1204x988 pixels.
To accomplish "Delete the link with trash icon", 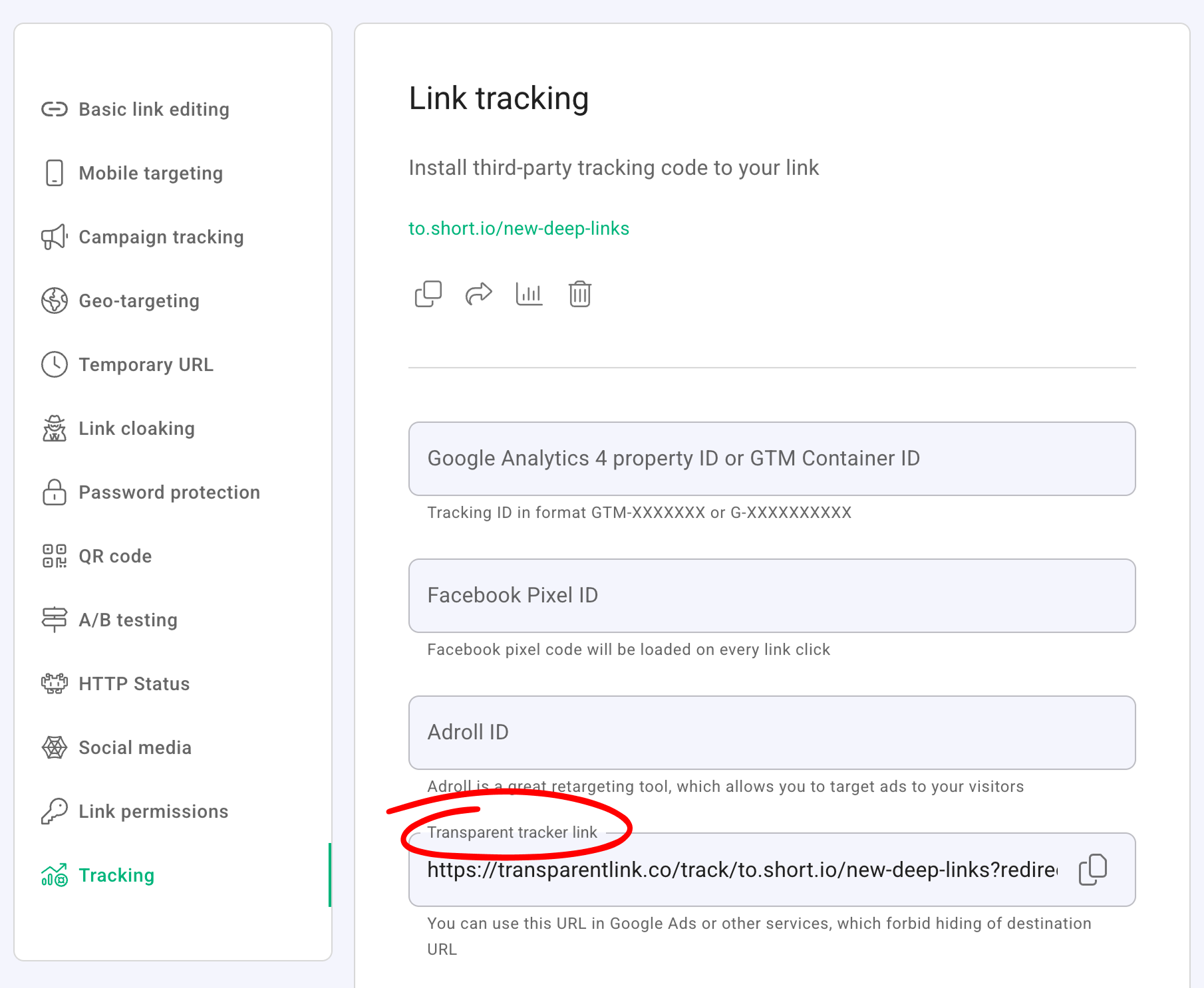I will click(x=579, y=294).
